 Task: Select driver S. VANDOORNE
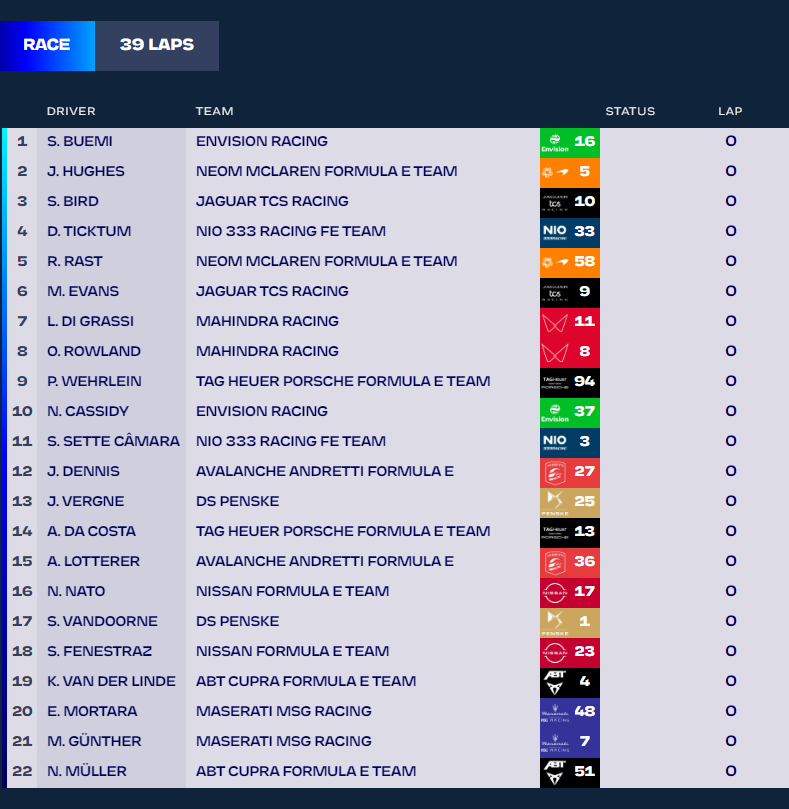tap(102, 621)
